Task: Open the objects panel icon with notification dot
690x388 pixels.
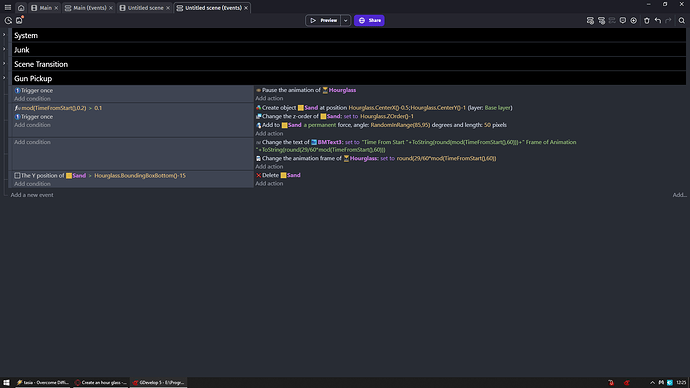Action: pos(19,20)
